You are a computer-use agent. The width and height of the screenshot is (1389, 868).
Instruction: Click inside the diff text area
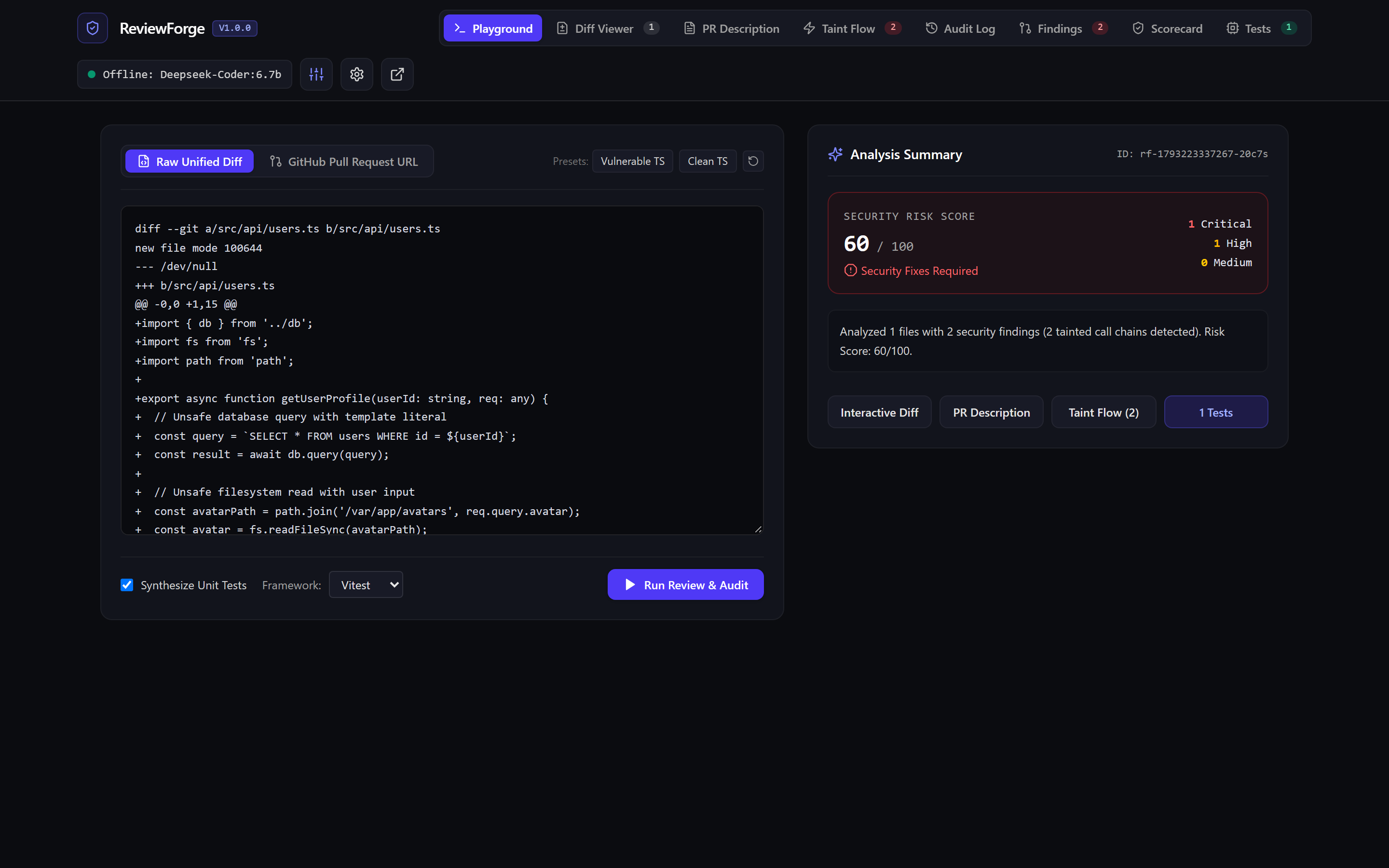[442, 370]
